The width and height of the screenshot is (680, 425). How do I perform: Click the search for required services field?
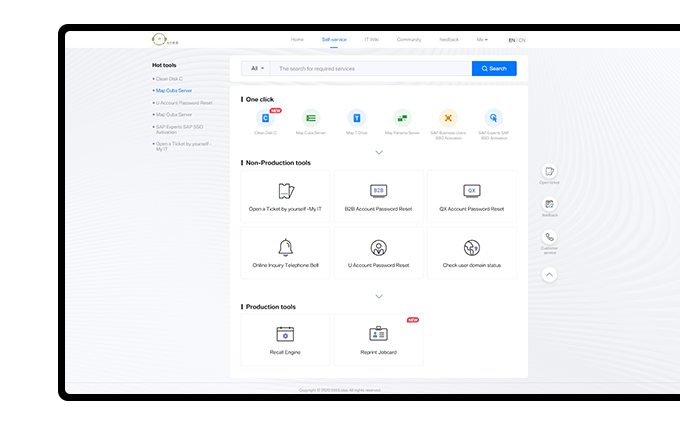click(x=370, y=68)
